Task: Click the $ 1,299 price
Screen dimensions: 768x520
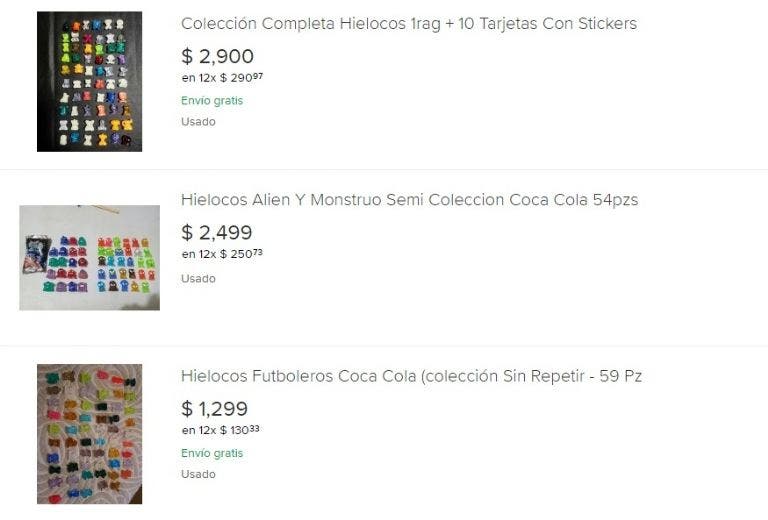Action: (214, 409)
